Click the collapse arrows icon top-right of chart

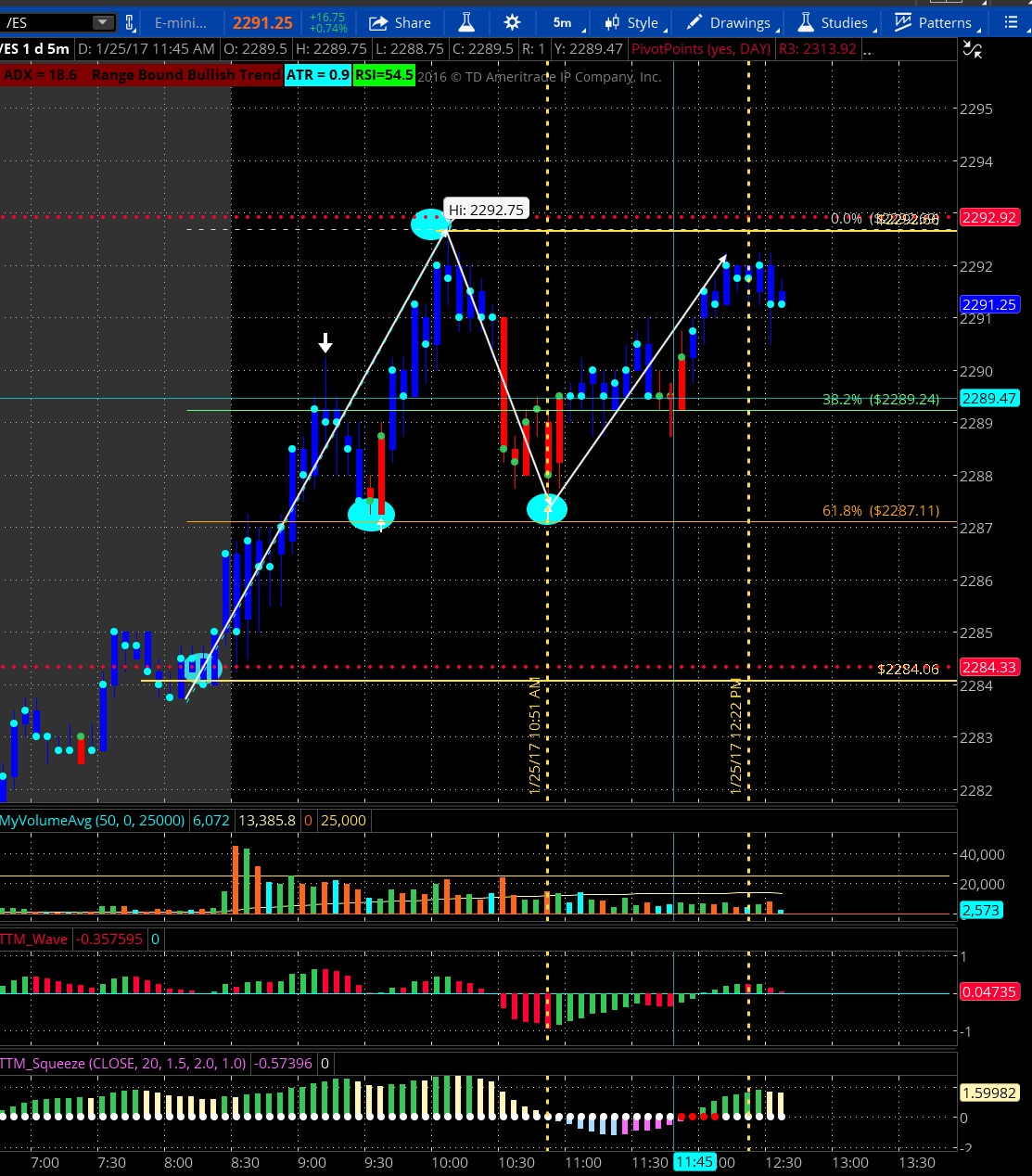(972, 50)
